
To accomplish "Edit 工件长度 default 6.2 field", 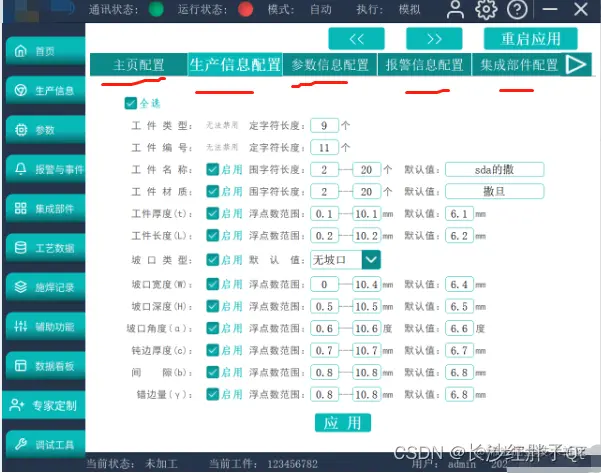I will point(459,235).
